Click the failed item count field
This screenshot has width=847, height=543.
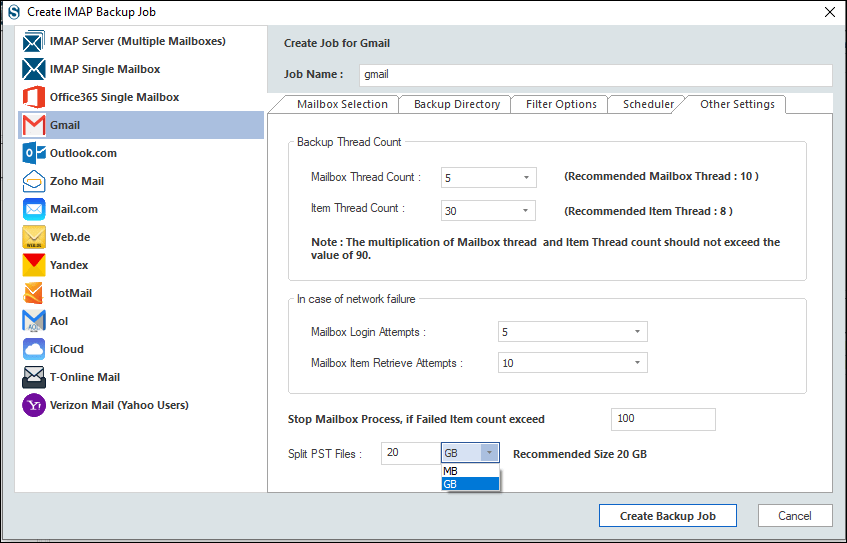pyautogui.click(x=663, y=419)
